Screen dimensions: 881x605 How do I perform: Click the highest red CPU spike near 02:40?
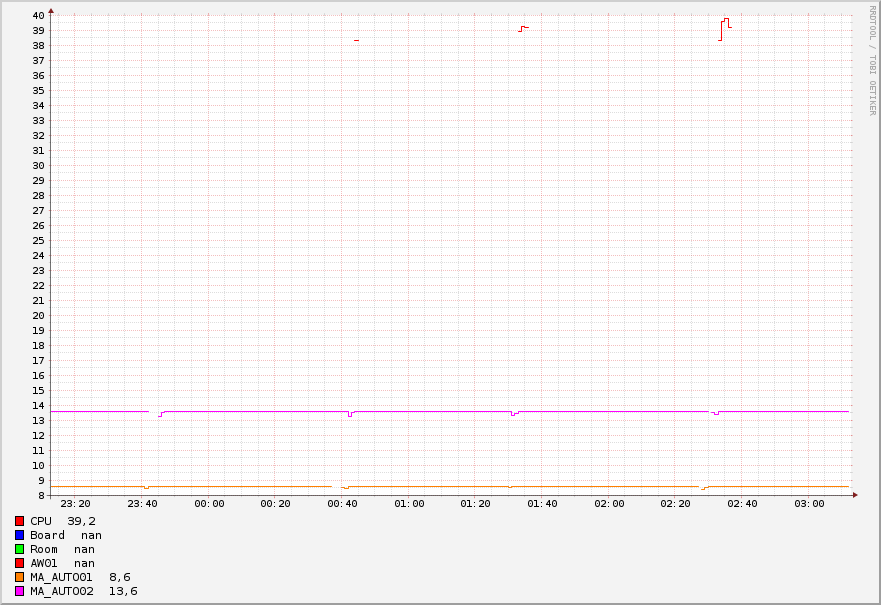click(x=726, y=19)
